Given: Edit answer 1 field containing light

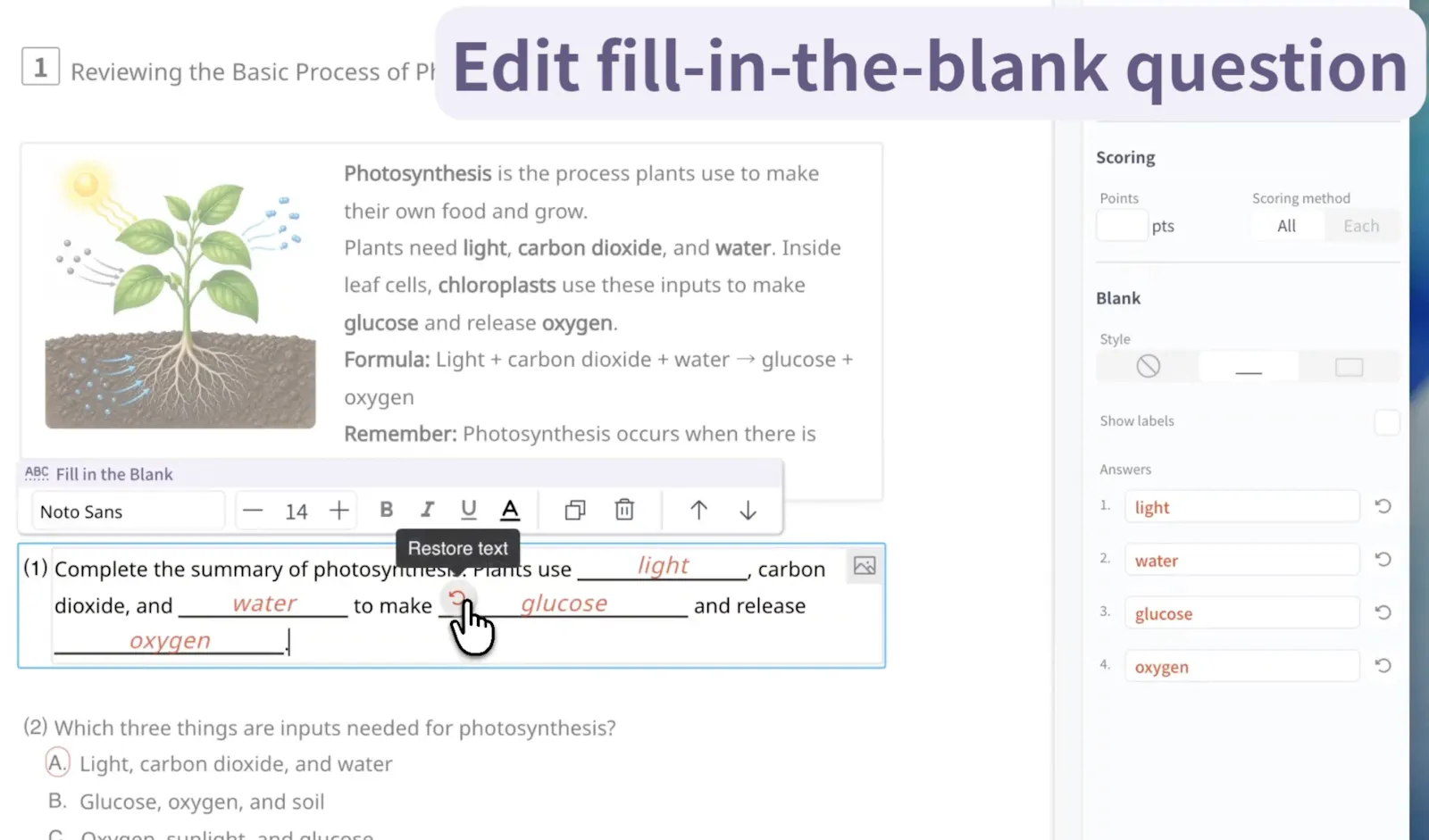Looking at the screenshot, I should 1241,507.
